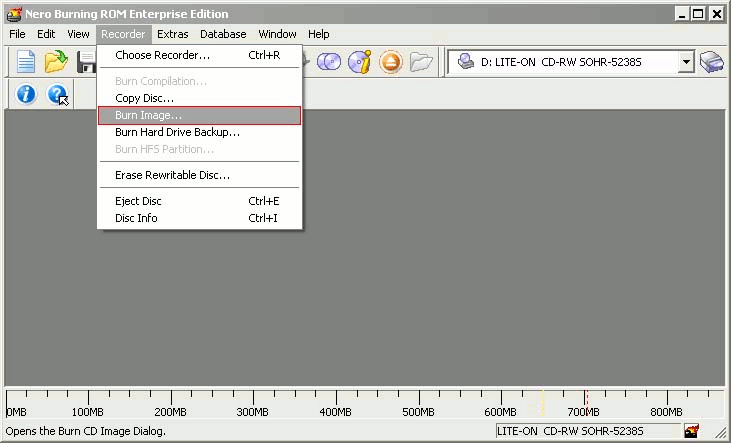Select Disc Info menu entry
This screenshot has height=443, width=731.
200,218
